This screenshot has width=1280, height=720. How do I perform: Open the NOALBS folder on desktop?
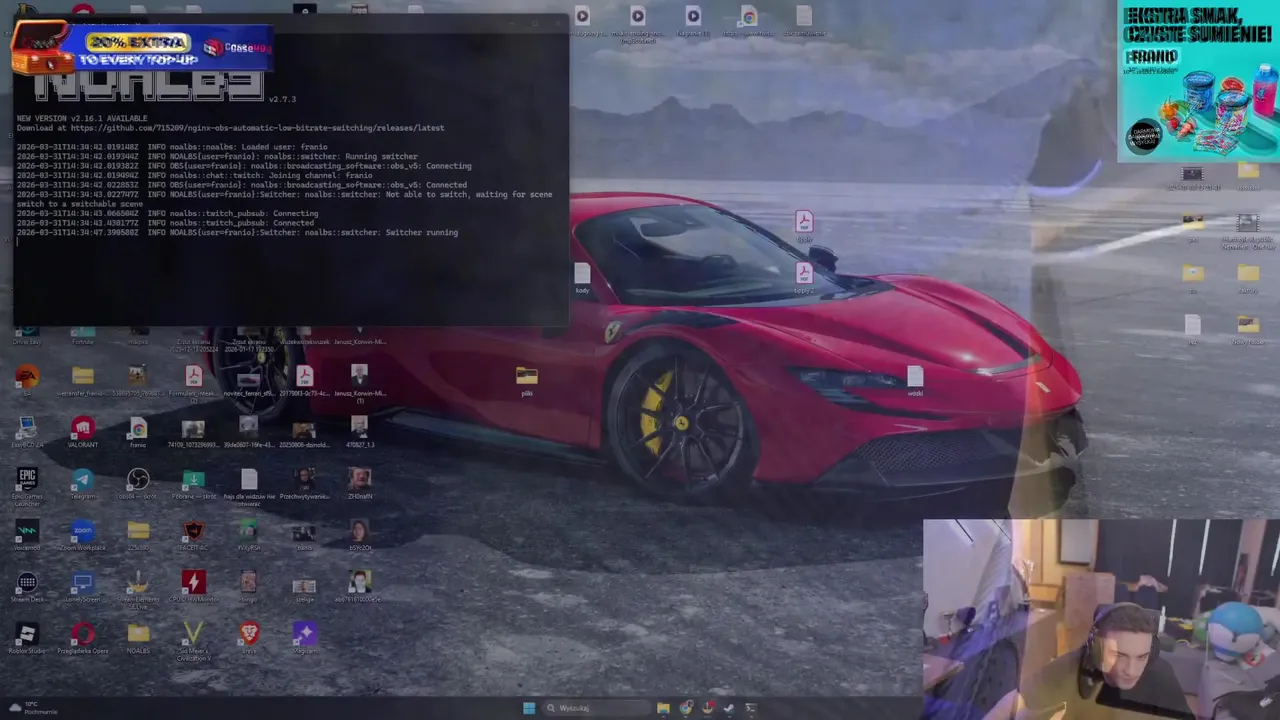coord(138,638)
